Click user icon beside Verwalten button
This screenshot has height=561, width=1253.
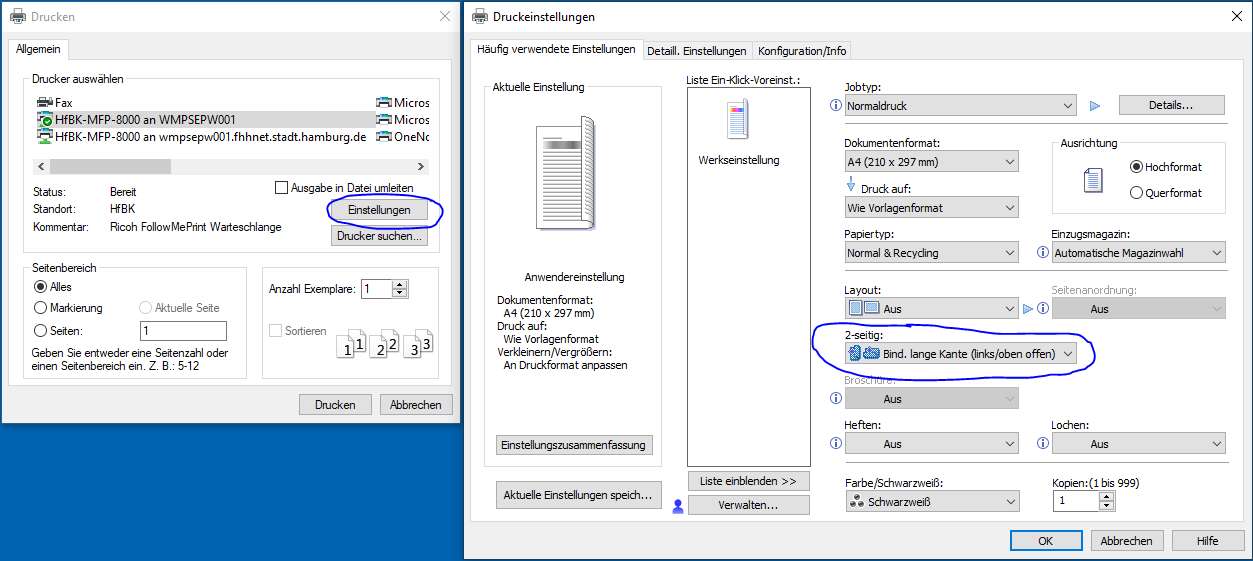678,506
